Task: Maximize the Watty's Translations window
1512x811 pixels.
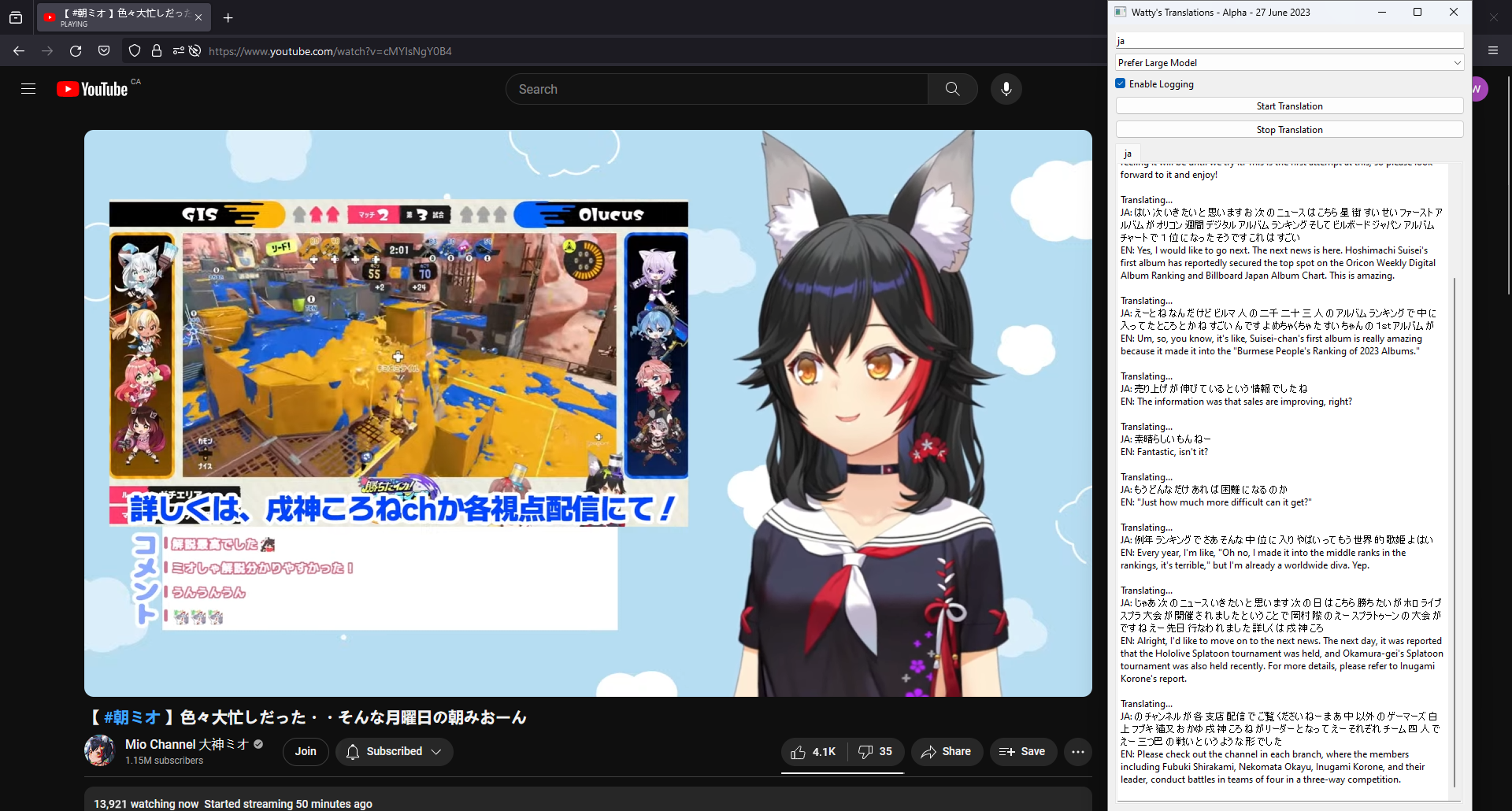Action: [x=1417, y=12]
